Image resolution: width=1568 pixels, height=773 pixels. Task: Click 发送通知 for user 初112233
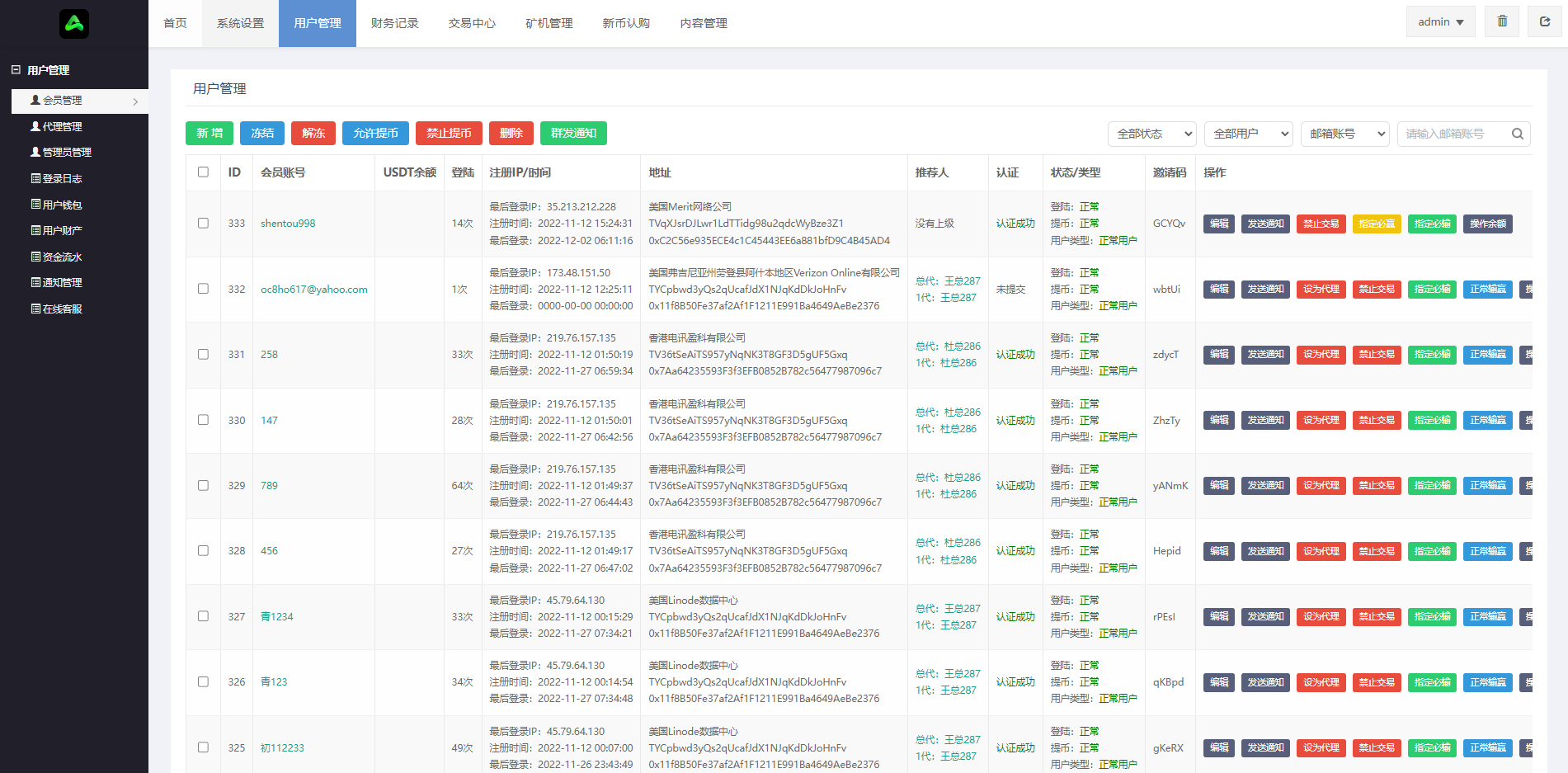[1265, 747]
